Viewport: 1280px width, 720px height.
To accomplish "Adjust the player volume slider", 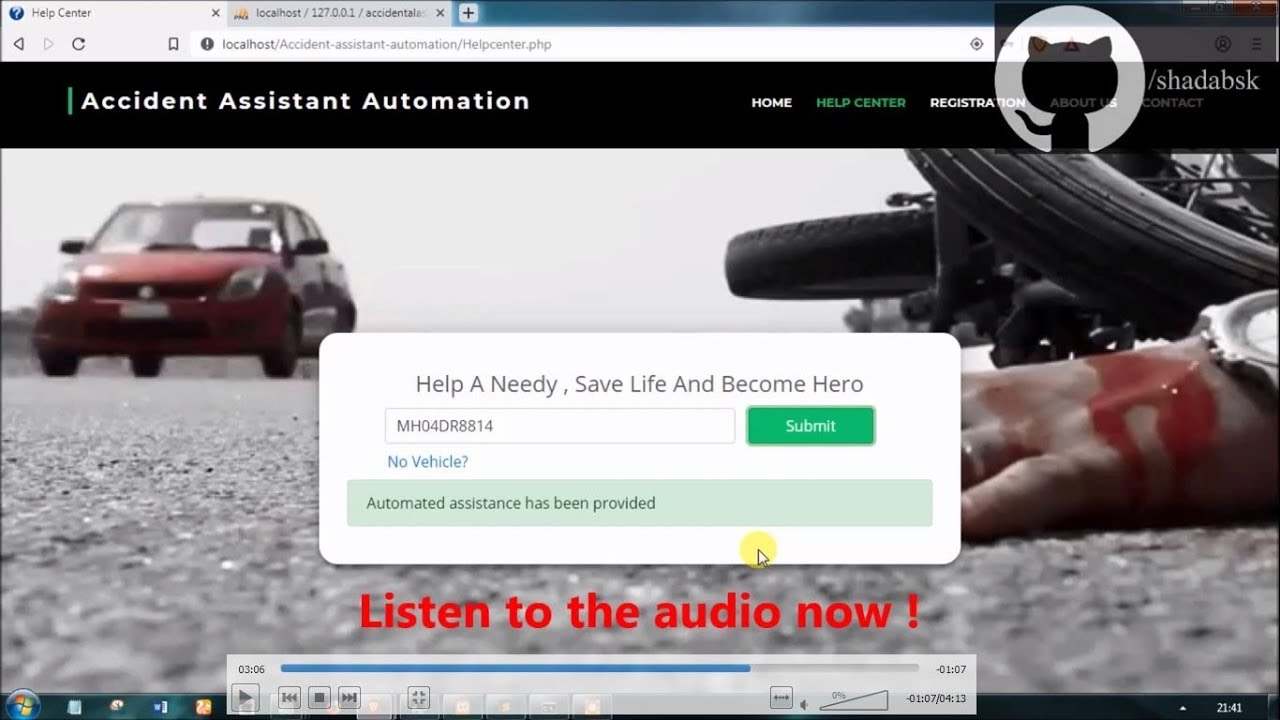I will [x=853, y=700].
